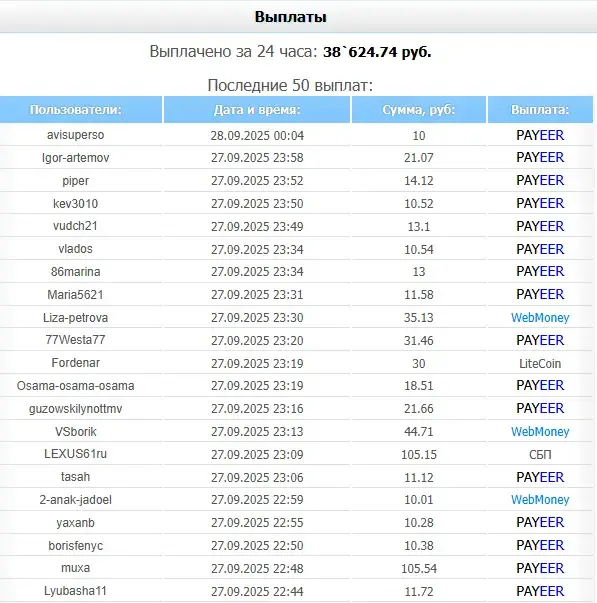This screenshot has height=603, width=597.
Task: Click the PAYEER logo in tasah row
Action: click(x=540, y=477)
